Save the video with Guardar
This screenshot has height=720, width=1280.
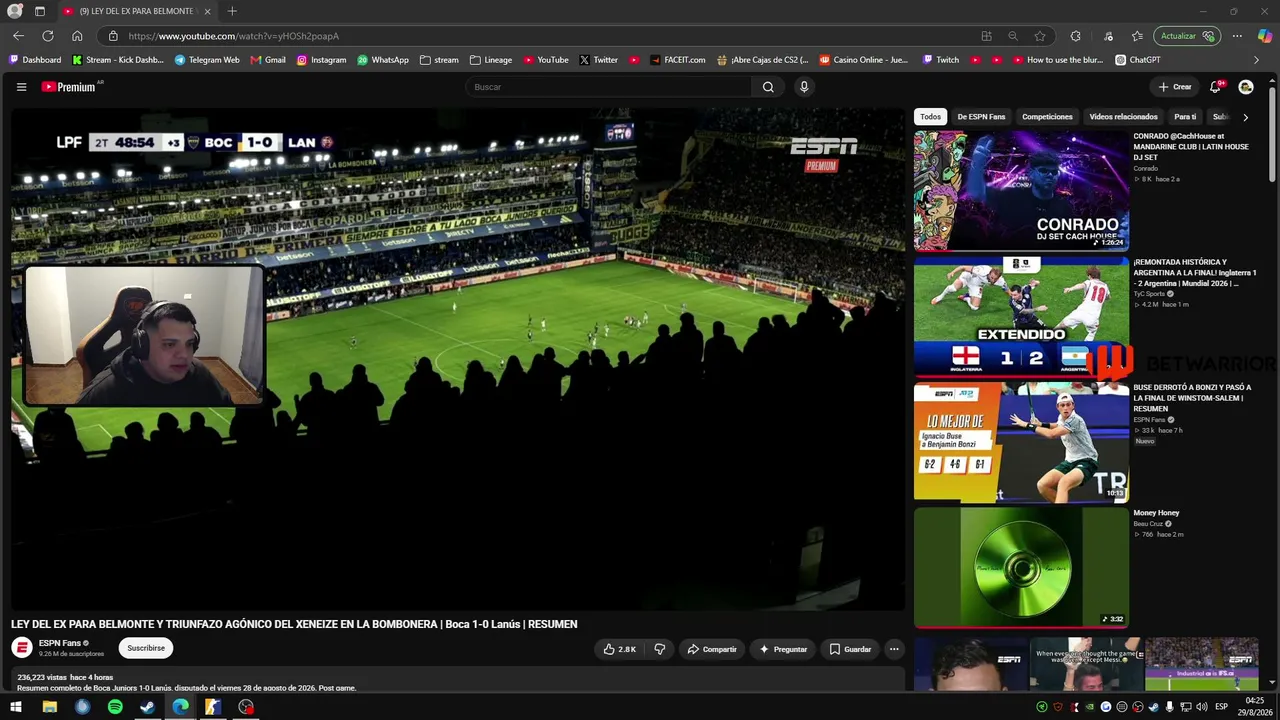(x=850, y=649)
